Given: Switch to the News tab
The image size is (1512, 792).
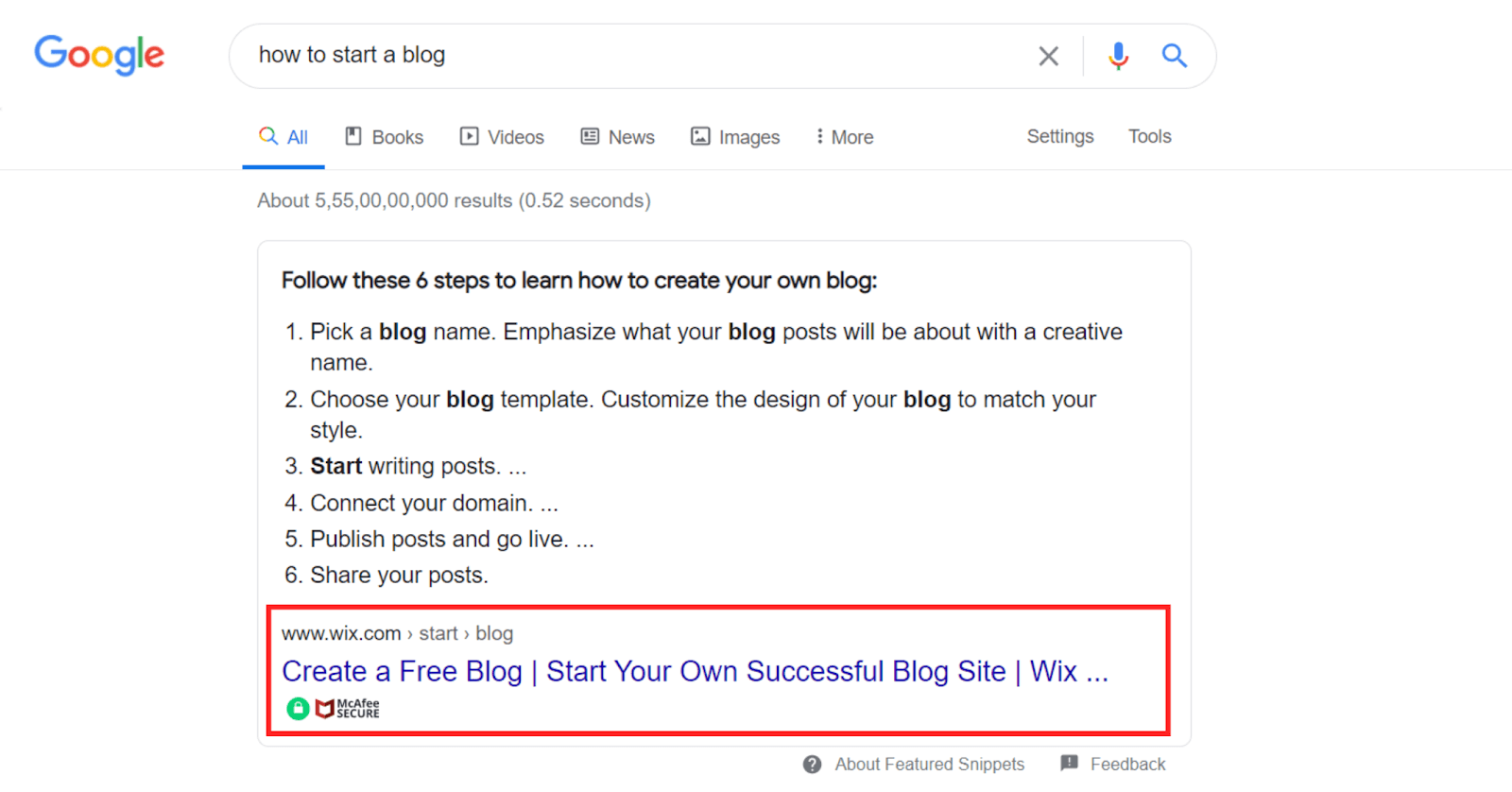Looking at the screenshot, I should point(617,137).
